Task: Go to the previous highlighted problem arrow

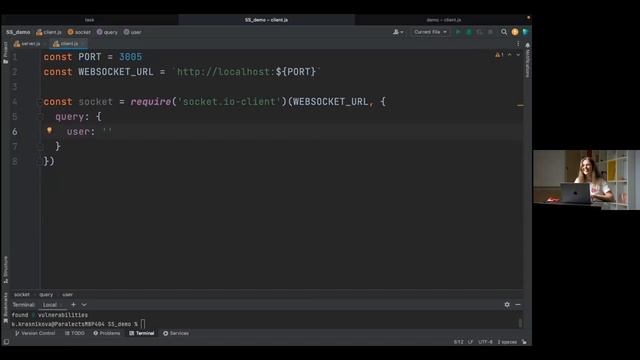Action: click(509, 55)
